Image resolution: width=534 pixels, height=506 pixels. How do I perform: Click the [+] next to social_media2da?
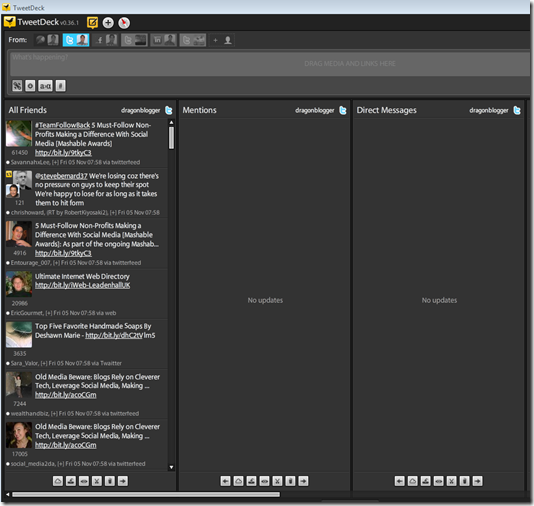[61, 464]
